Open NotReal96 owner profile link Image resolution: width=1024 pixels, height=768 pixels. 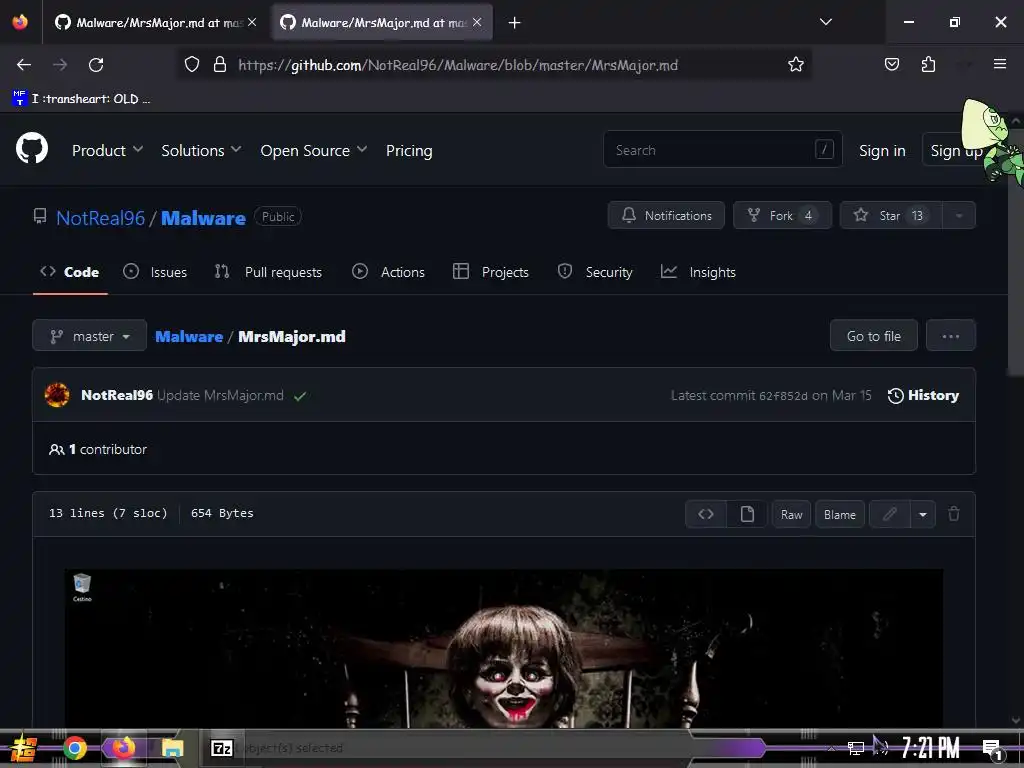(x=101, y=218)
